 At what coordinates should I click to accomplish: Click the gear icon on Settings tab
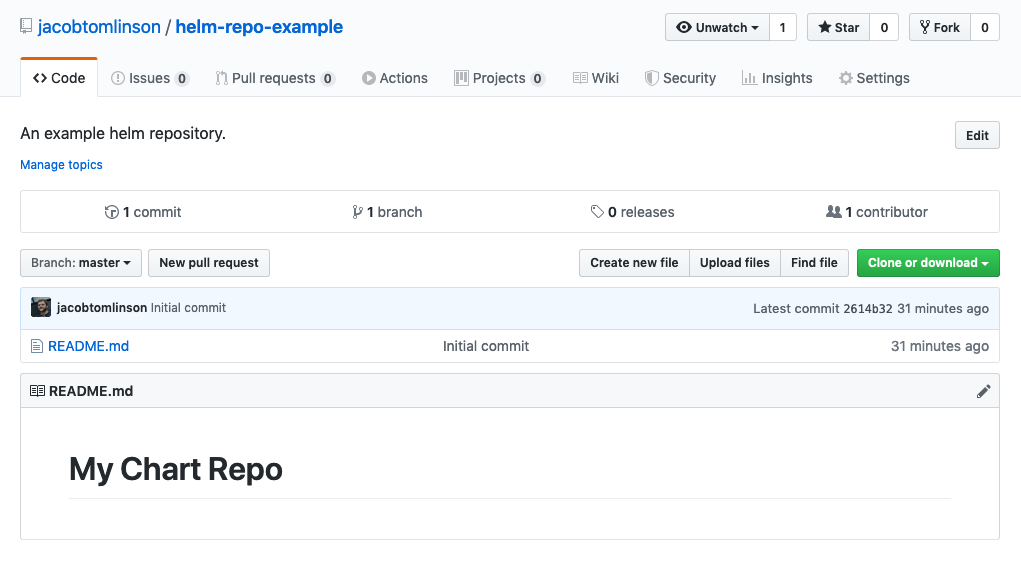coord(845,78)
